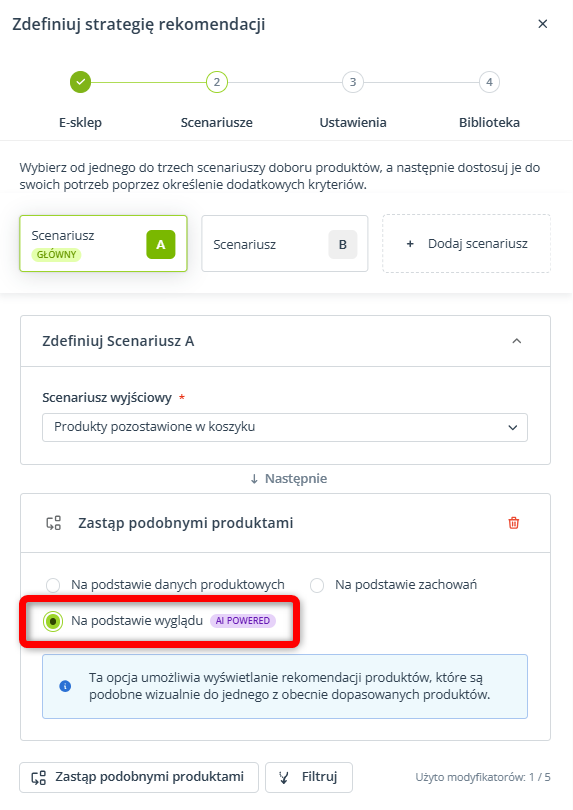The width and height of the screenshot is (573, 810).
Task: Click the blue info icon in the hint box
Action: (x=65, y=686)
